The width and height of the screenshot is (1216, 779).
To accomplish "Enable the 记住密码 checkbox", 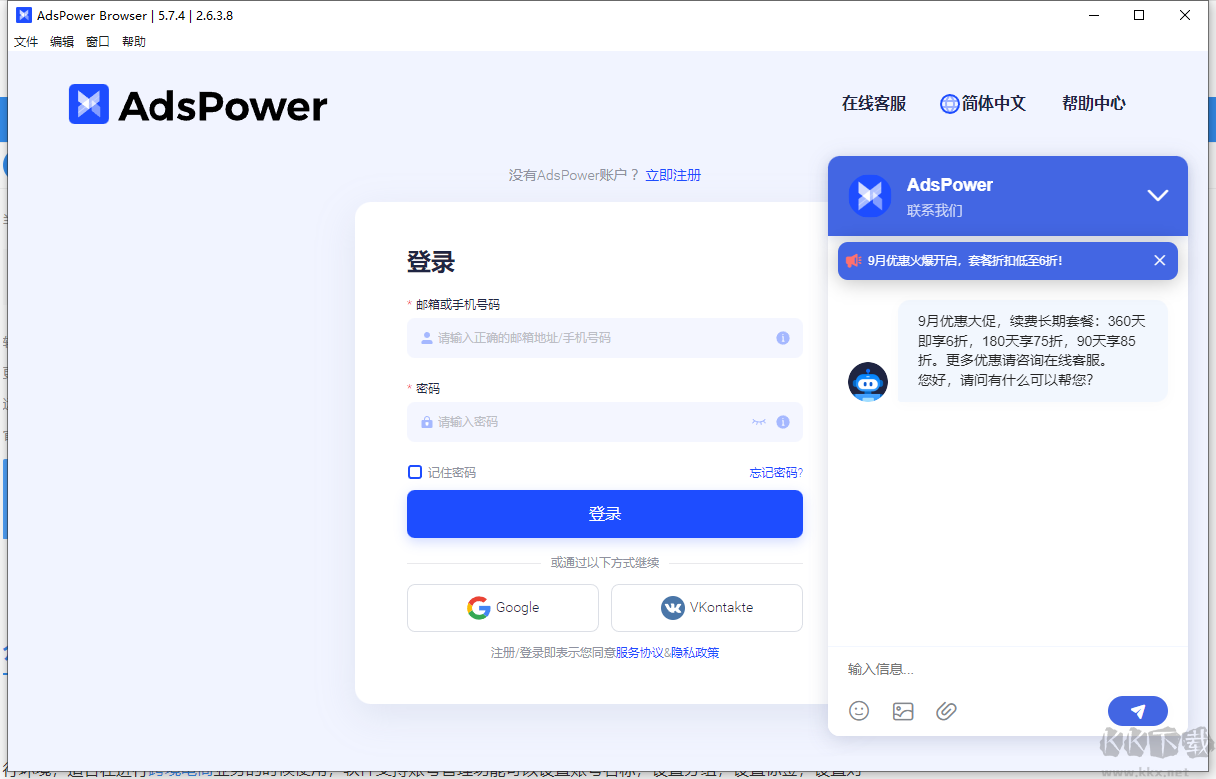I will tap(414, 471).
